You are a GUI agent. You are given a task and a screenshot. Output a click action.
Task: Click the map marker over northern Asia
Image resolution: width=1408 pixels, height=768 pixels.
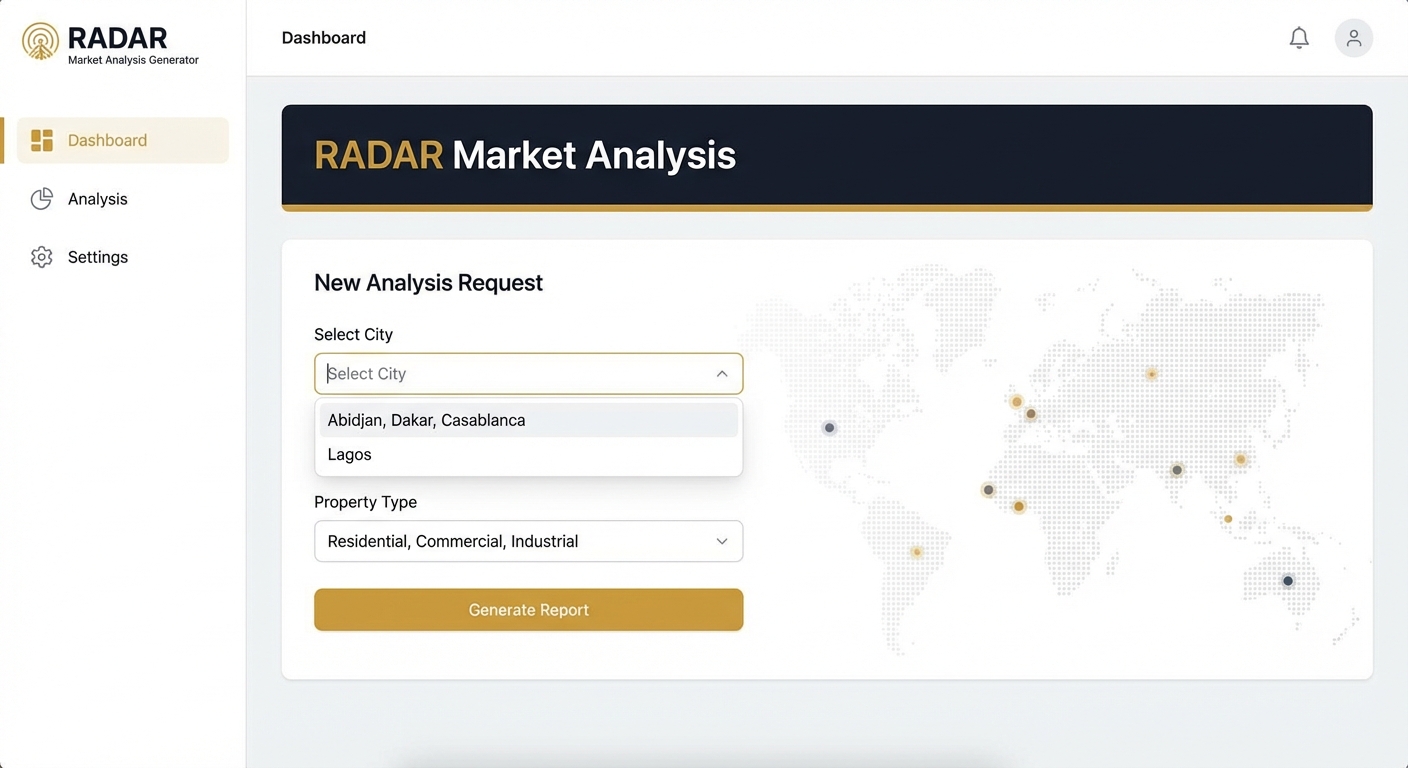pos(1151,374)
